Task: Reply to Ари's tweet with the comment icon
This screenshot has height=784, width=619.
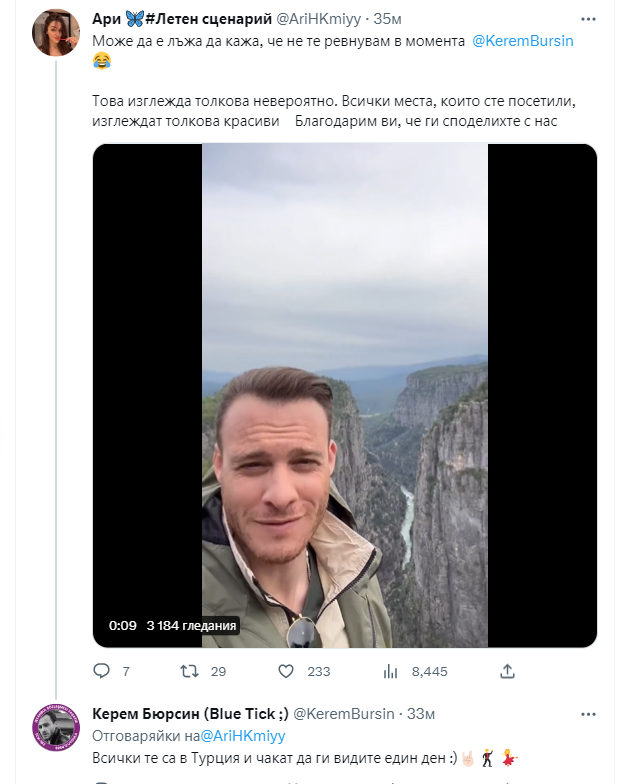Action: coord(101,671)
